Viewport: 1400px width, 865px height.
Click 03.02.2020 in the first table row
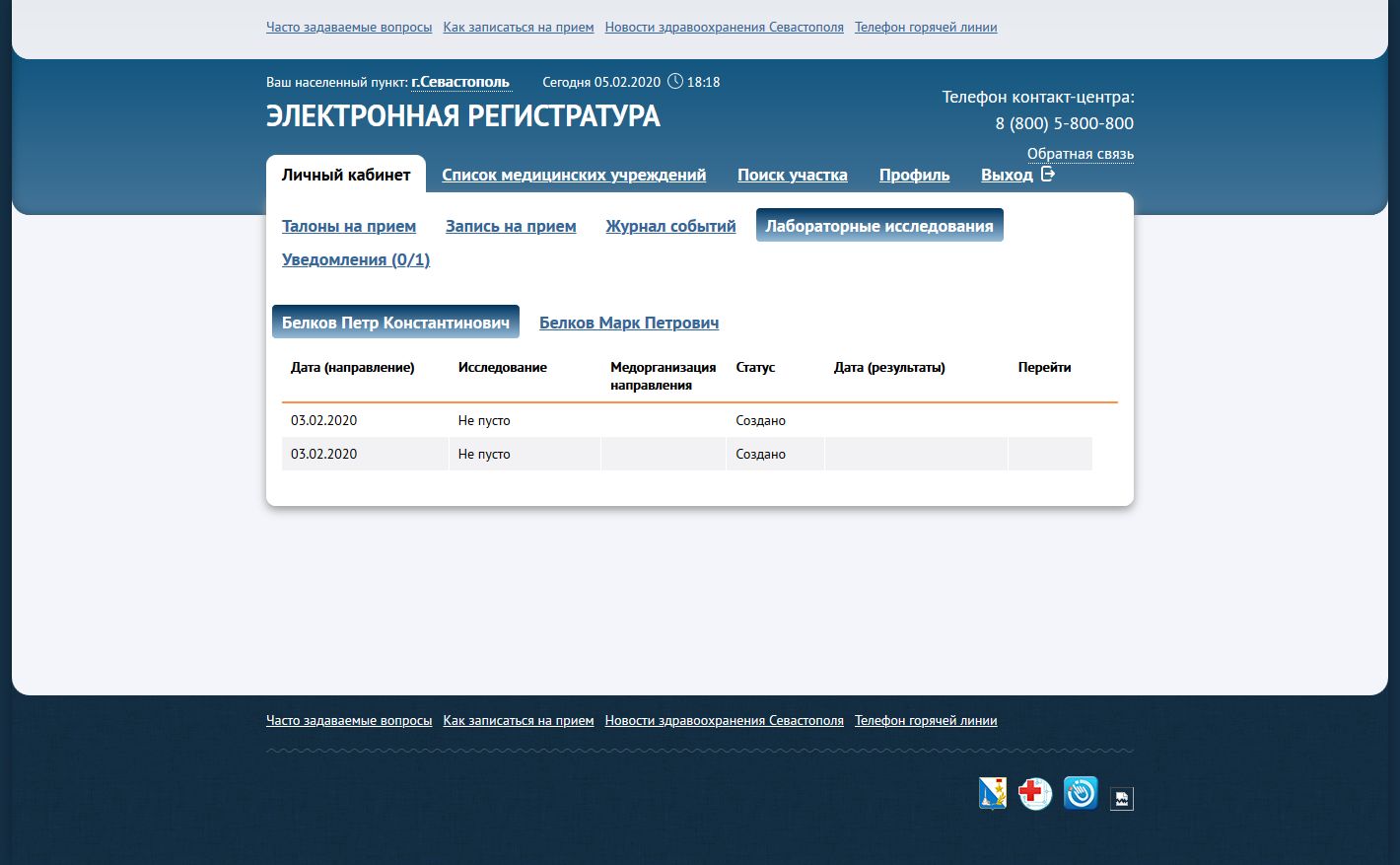click(323, 420)
